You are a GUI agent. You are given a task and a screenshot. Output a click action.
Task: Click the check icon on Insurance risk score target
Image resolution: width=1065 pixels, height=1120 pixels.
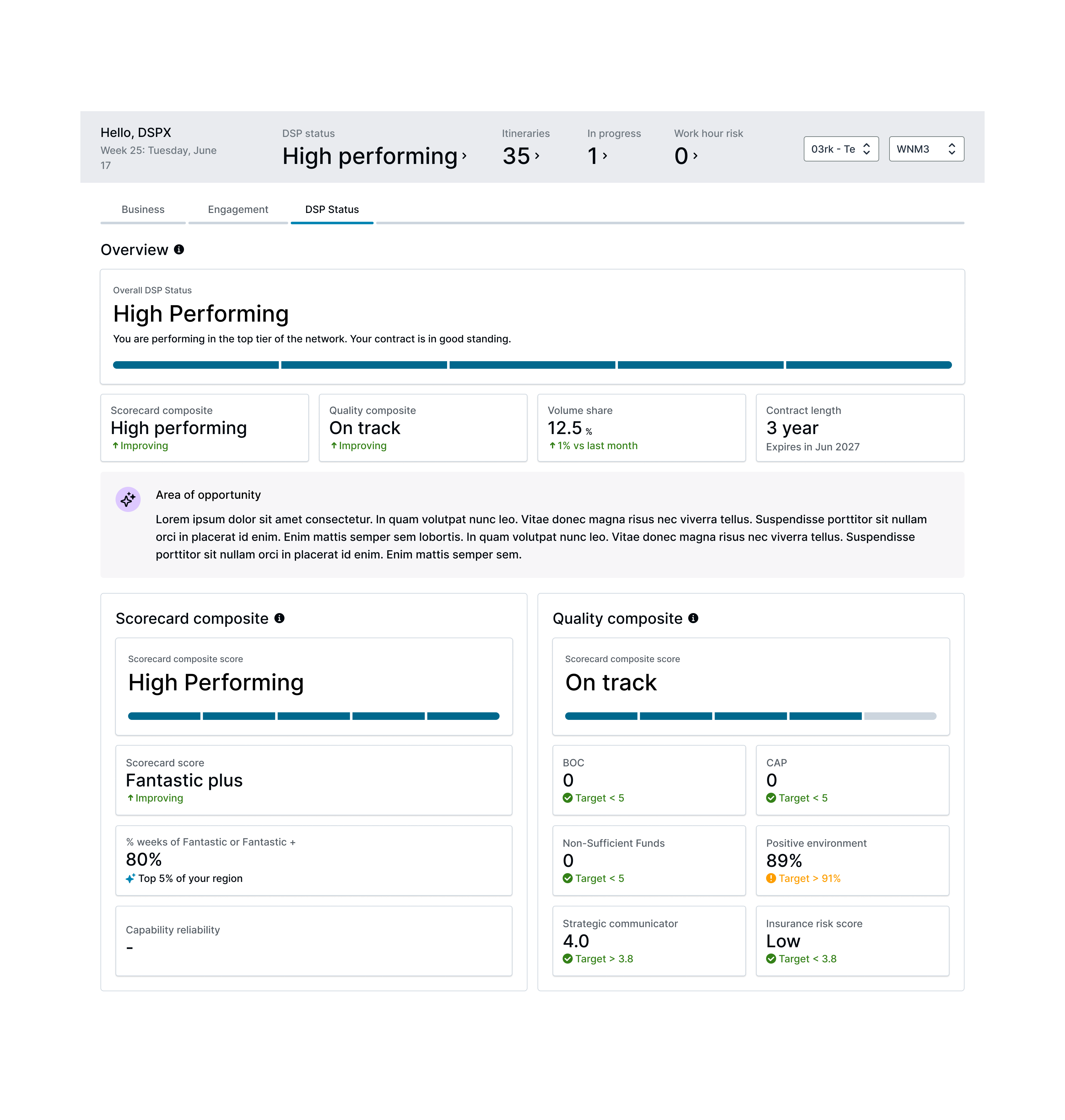(x=771, y=959)
